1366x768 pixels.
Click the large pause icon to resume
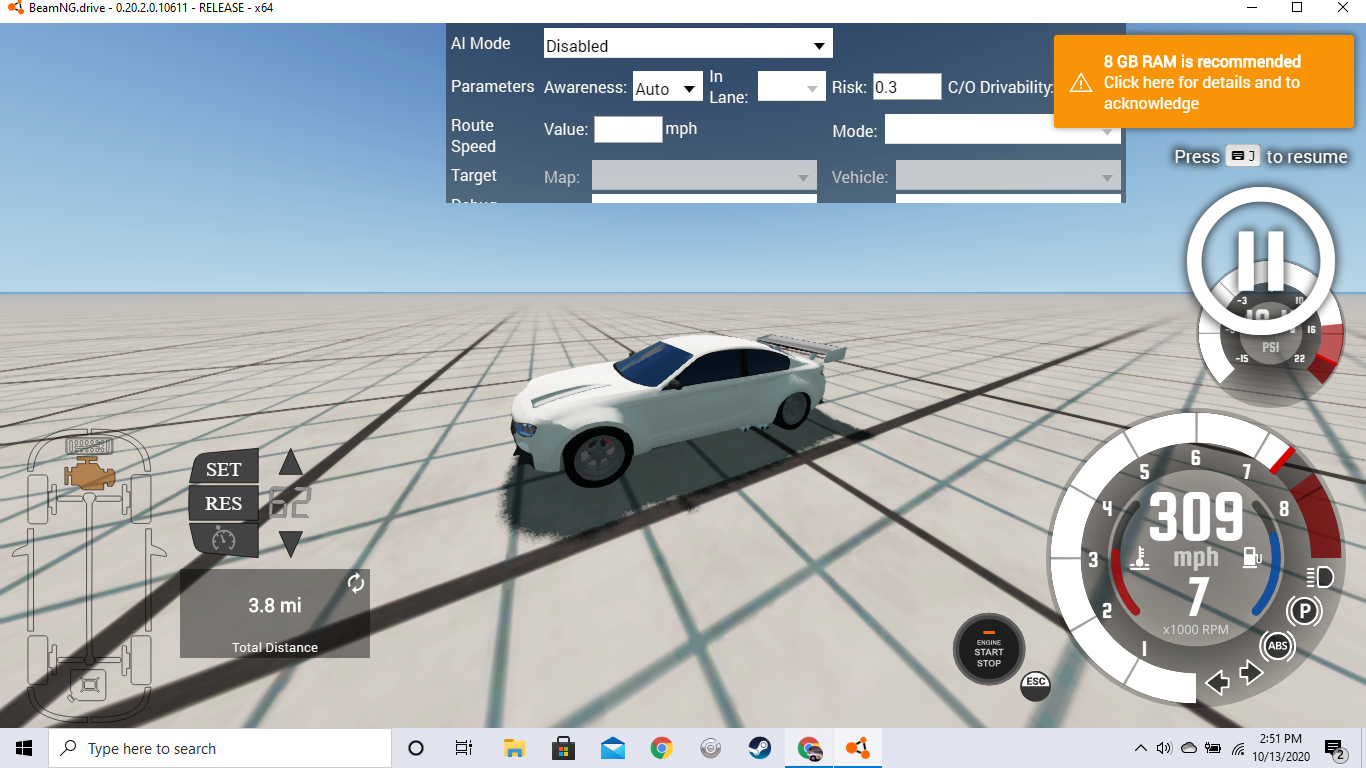click(x=1260, y=260)
